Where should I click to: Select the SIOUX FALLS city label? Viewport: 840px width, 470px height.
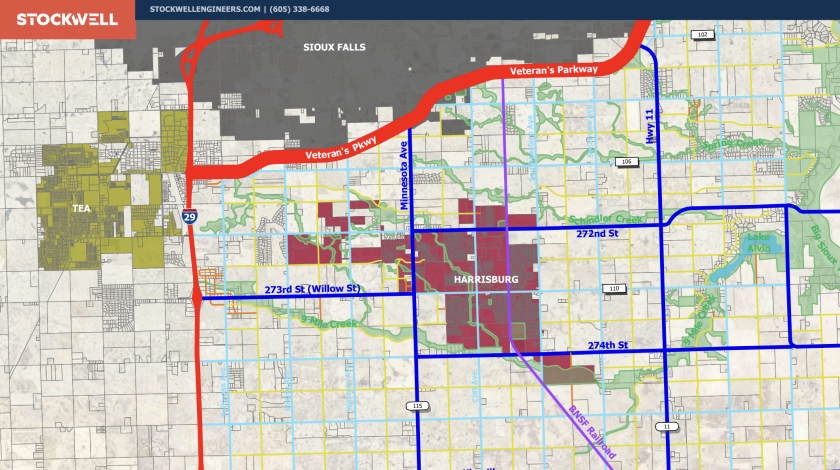click(334, 47)
